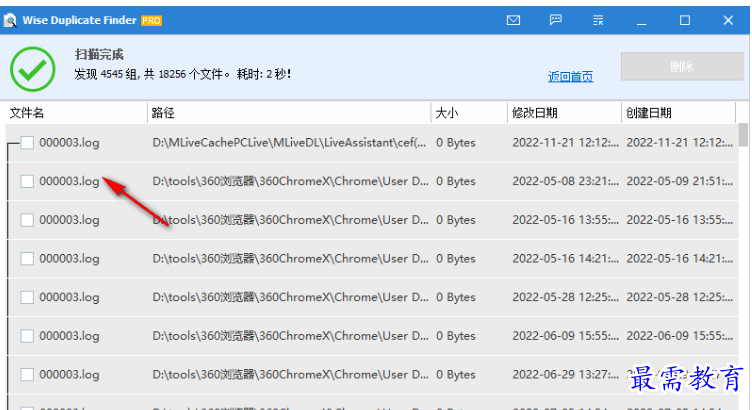Select 0 Bytes size in 2022-06-09 row
Image resolution: width=752 pixels, height=410 pixels.
click(x=456, y=336)
